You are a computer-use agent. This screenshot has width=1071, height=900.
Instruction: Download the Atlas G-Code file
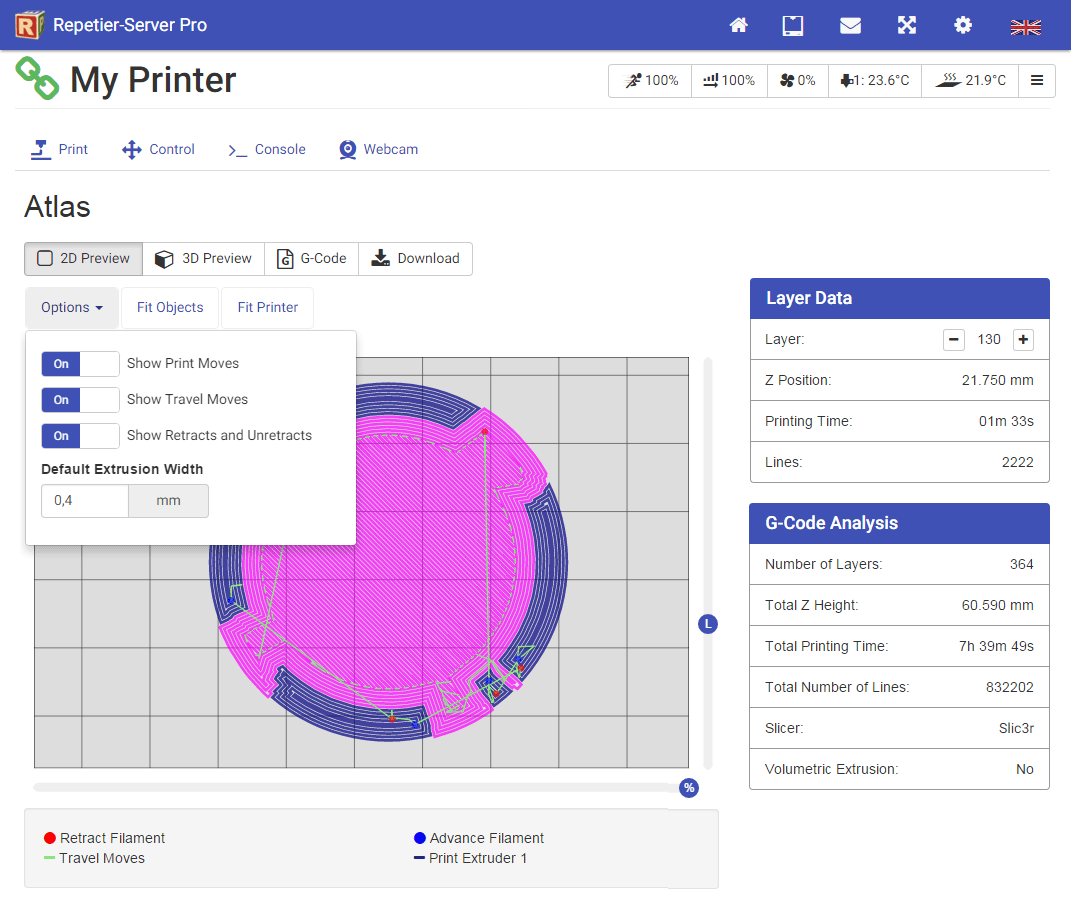(x=416, y=259)
